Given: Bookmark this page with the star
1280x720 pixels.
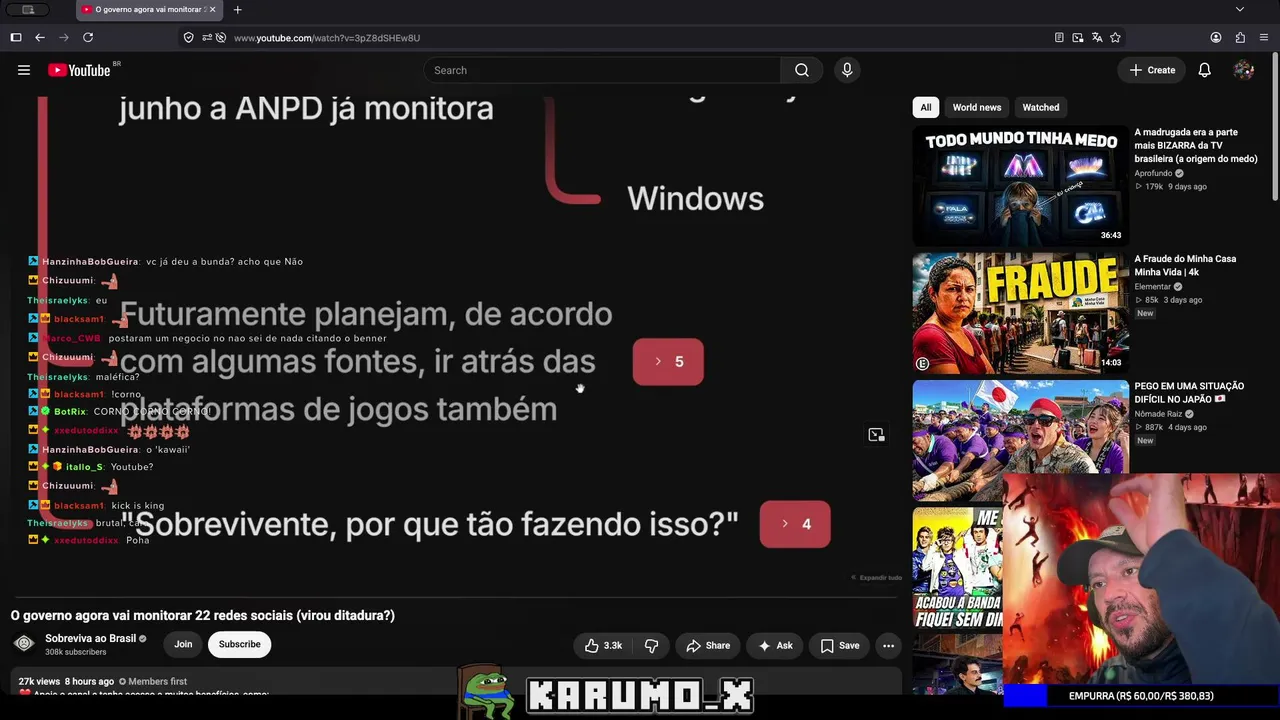Looking at the screenshot, I should point(1115,38).
